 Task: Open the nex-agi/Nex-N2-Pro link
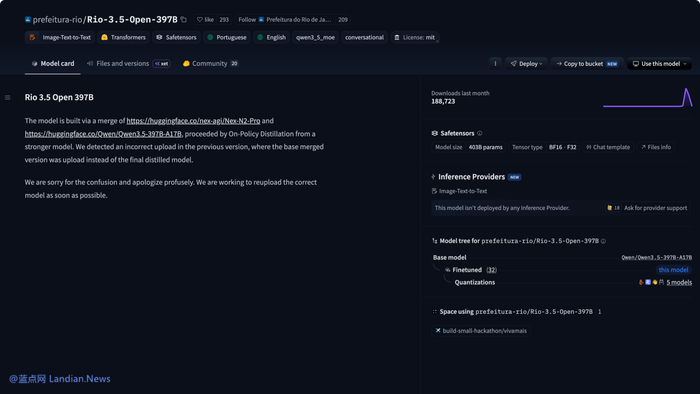[193, 121]
